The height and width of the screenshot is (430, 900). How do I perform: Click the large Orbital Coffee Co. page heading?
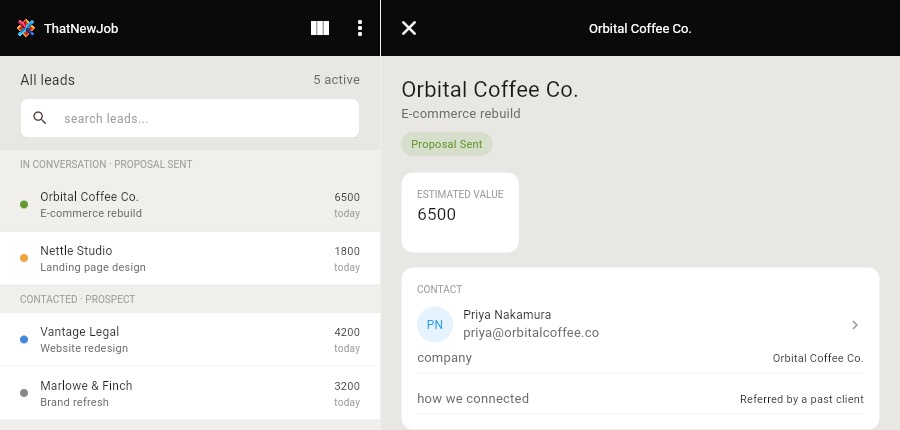pyautogui.click(x=490, y=90)
